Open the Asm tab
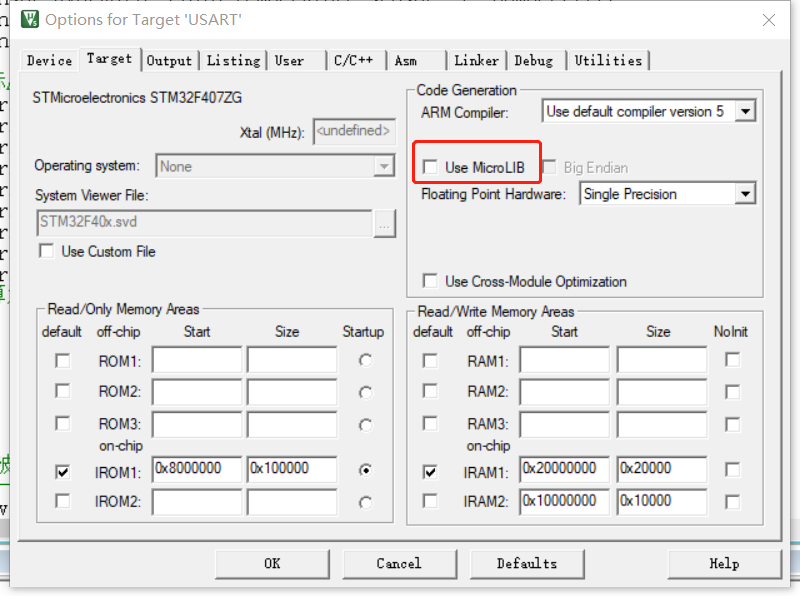The image size is (800, 596). (x=416, y=61)
